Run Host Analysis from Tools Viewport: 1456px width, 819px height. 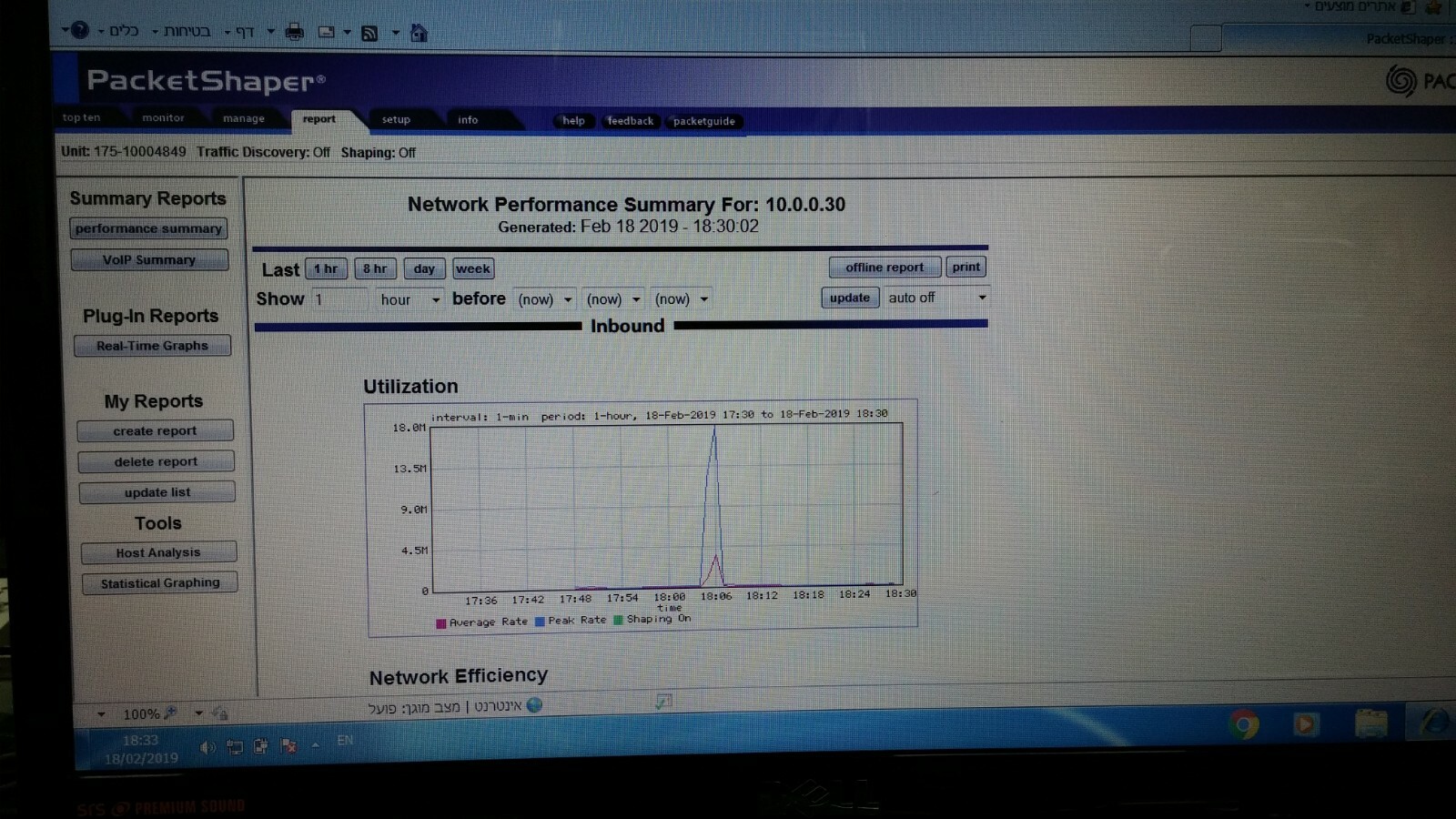click(x=158, y=551)
